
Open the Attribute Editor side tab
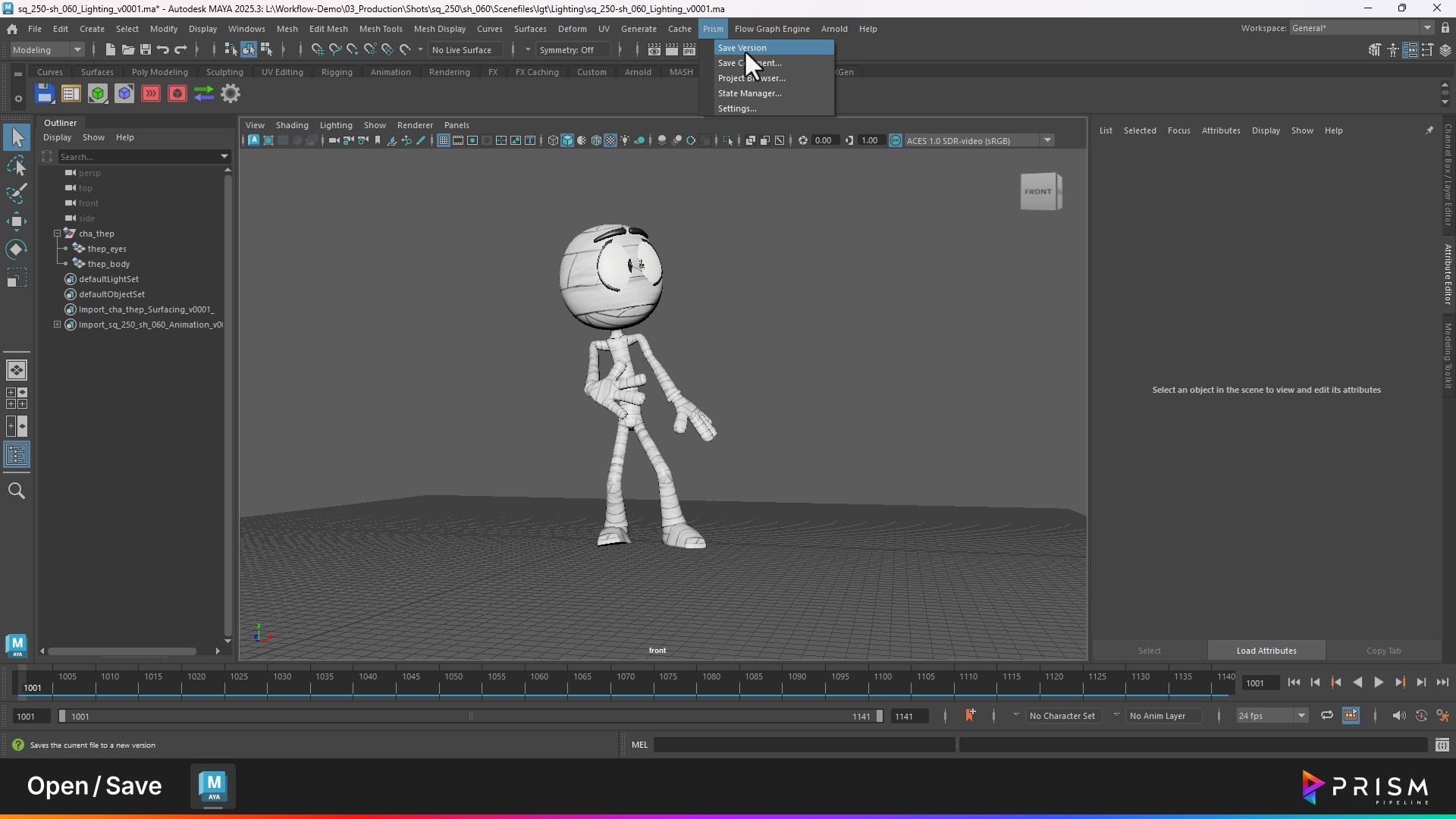(1448, 275)
